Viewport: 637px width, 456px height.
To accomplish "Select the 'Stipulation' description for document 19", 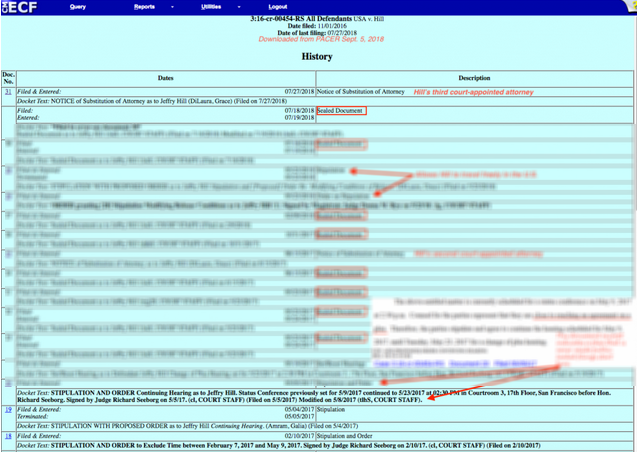I will (x=331, y=410).
